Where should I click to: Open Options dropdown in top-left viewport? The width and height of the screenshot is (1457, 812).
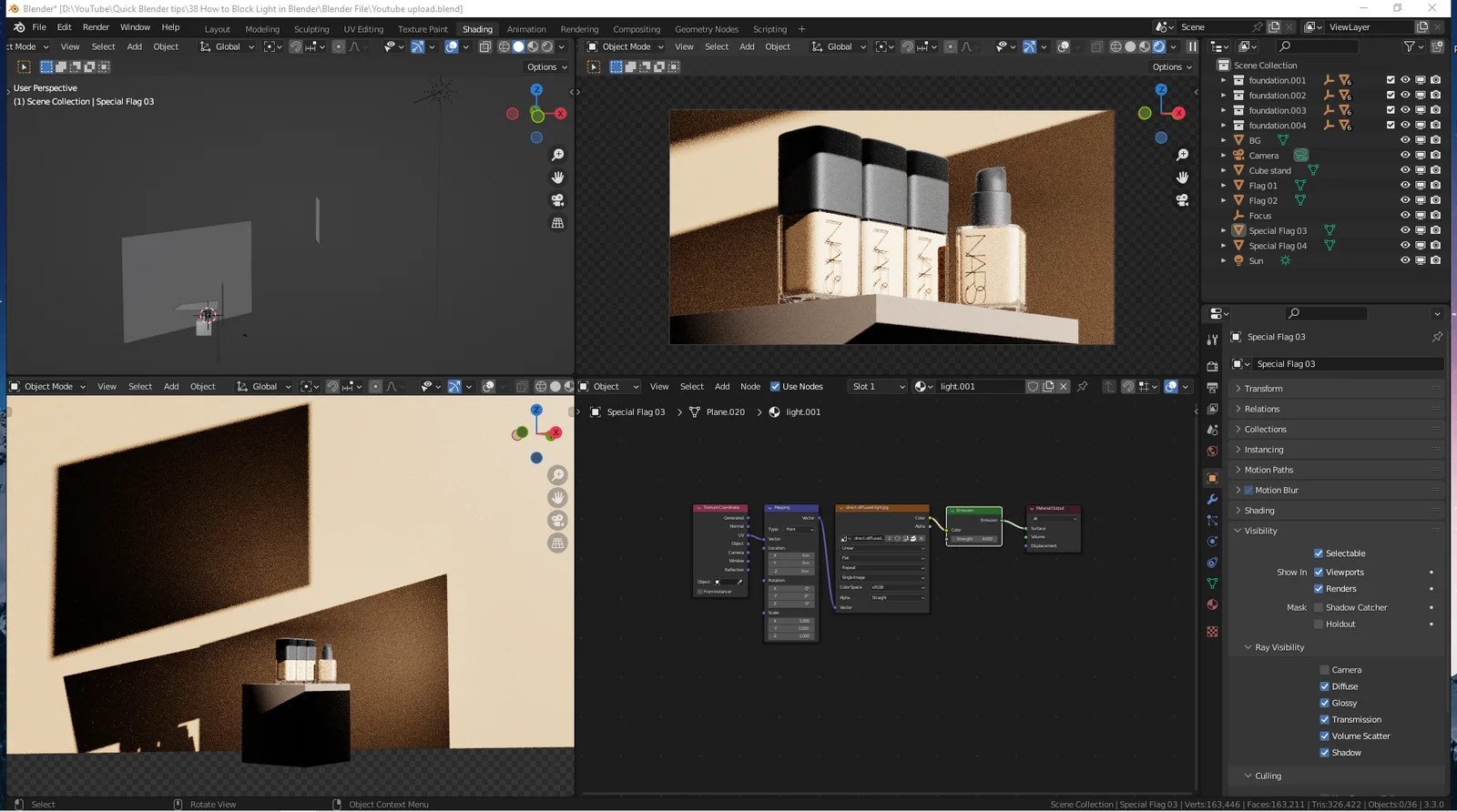click(546, 67)
